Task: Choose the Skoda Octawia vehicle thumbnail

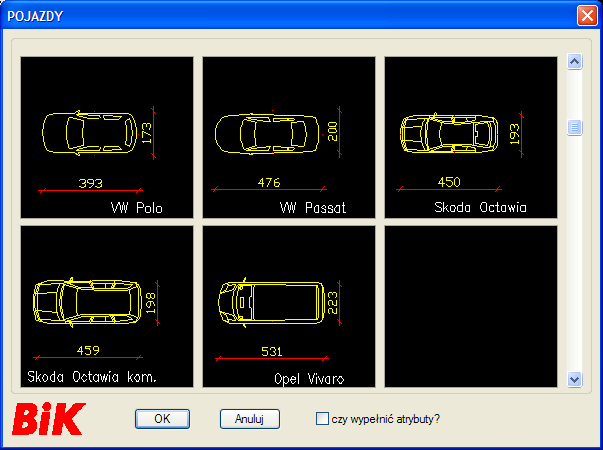Action: coord(471,137)
